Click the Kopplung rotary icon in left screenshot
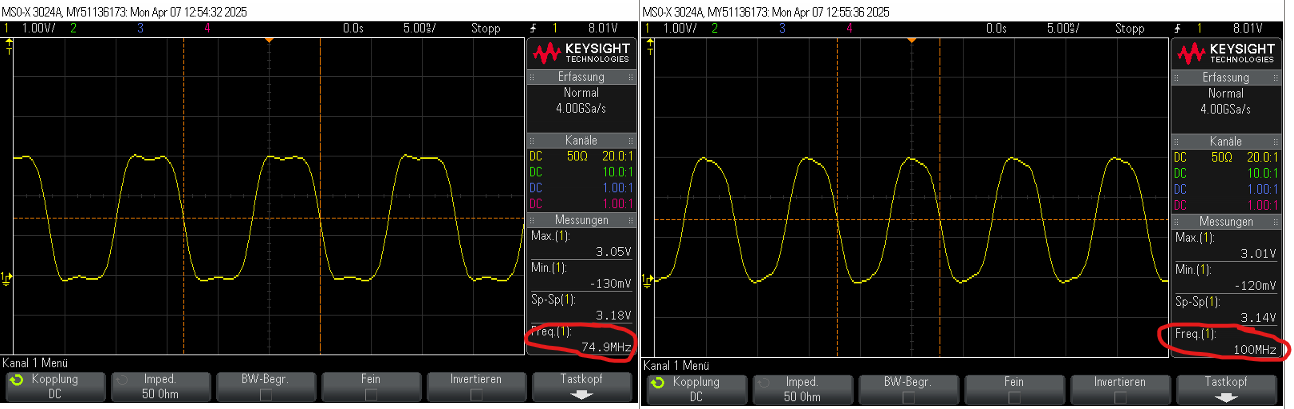Screen dimensions: 1294x409 [15, 381]
